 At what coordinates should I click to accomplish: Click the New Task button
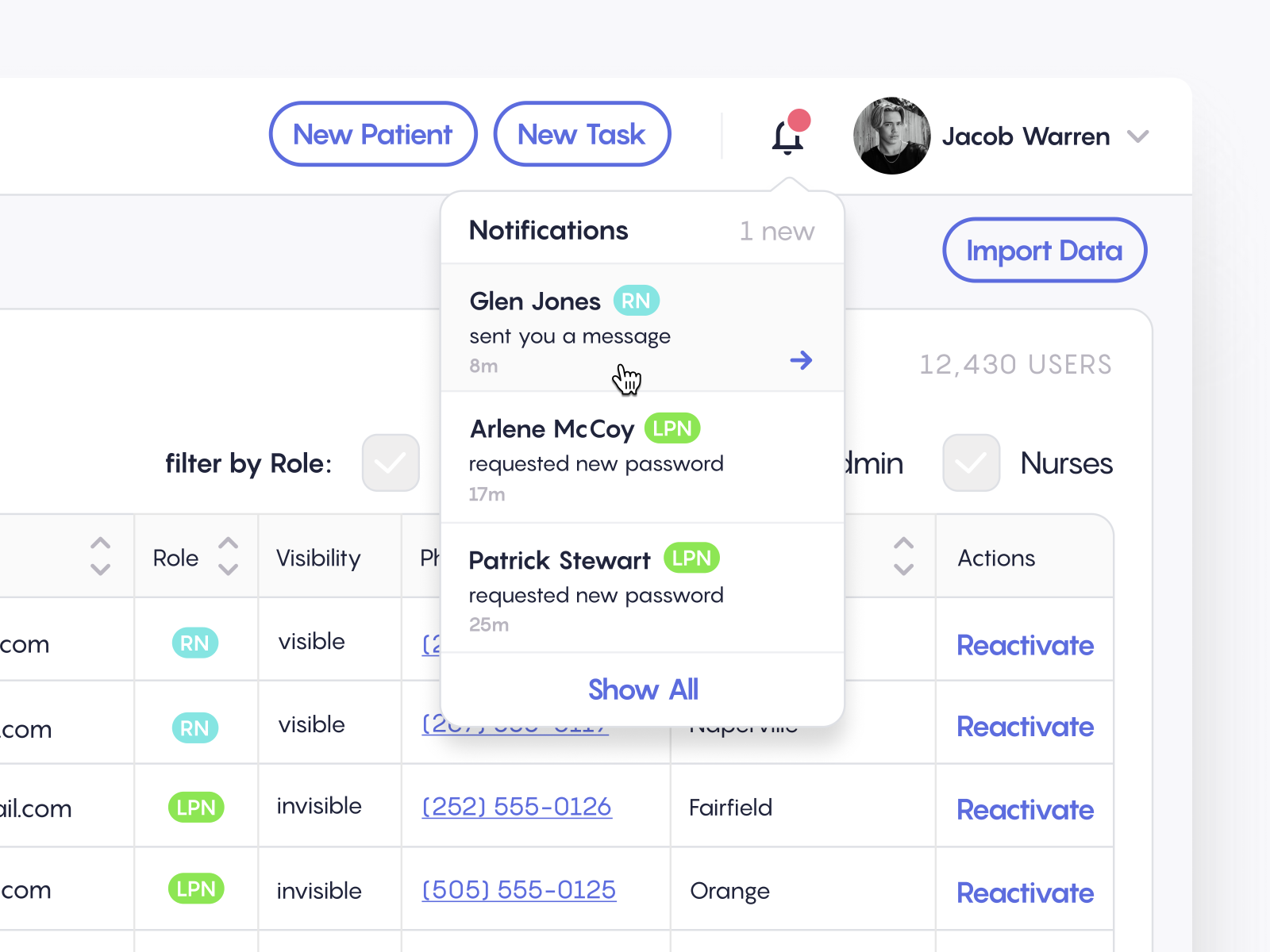[x=582, y=134]
